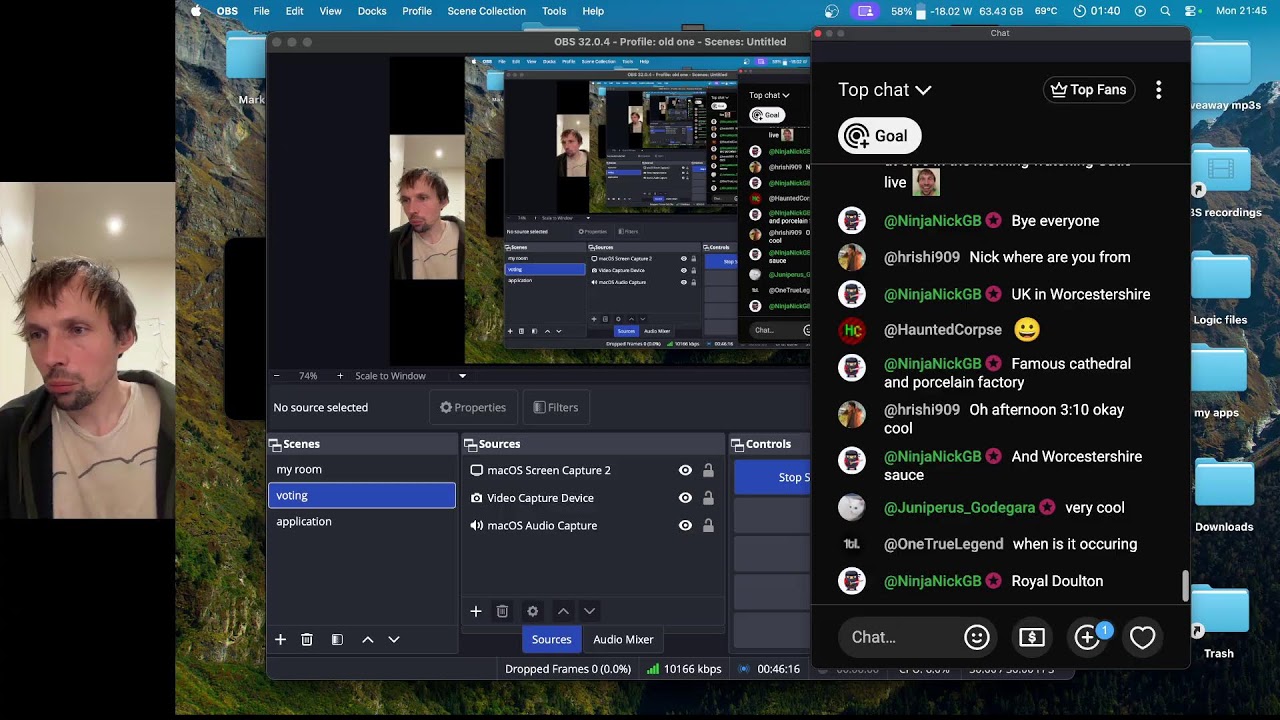Open the Scene Collection menu
The height and width of the screenshot is (720, 1280).
point(486,11)
